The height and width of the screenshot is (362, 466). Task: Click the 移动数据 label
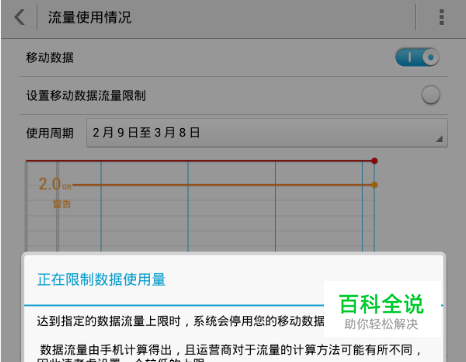pos(50,58)
